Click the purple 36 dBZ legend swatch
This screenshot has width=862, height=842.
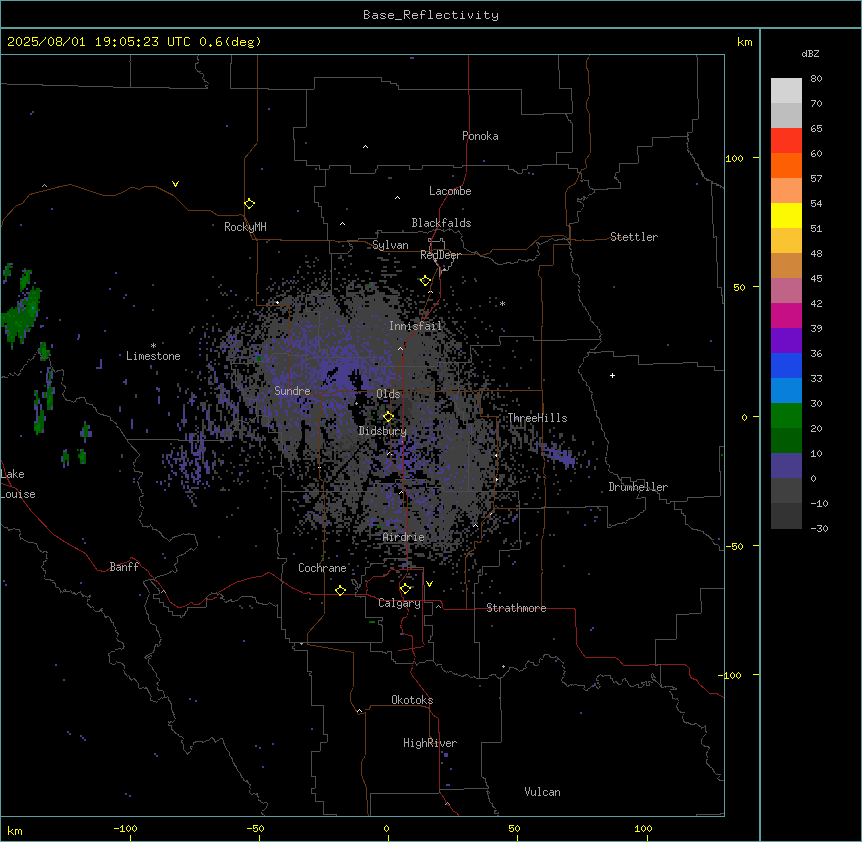tap(786, 341)
